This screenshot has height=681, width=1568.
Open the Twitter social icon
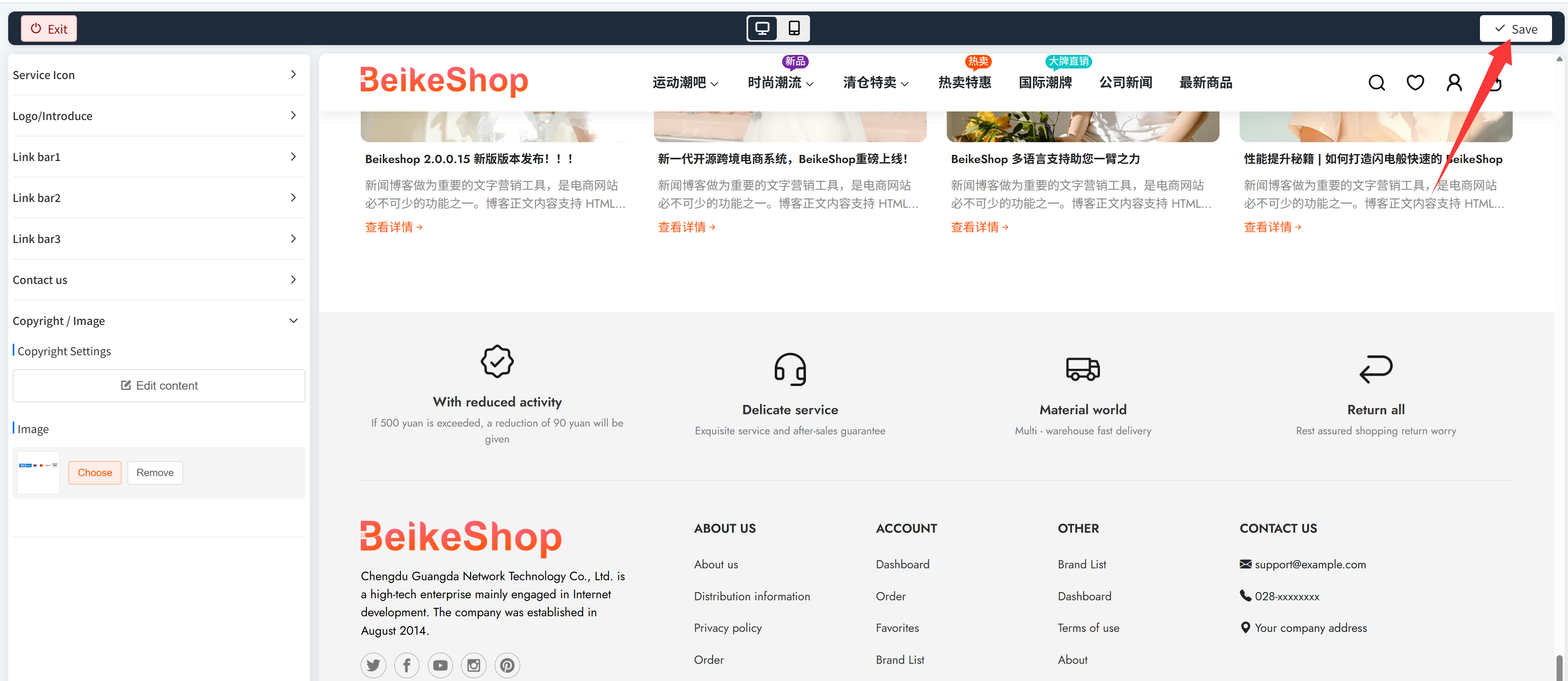click(x=373, y=665)
